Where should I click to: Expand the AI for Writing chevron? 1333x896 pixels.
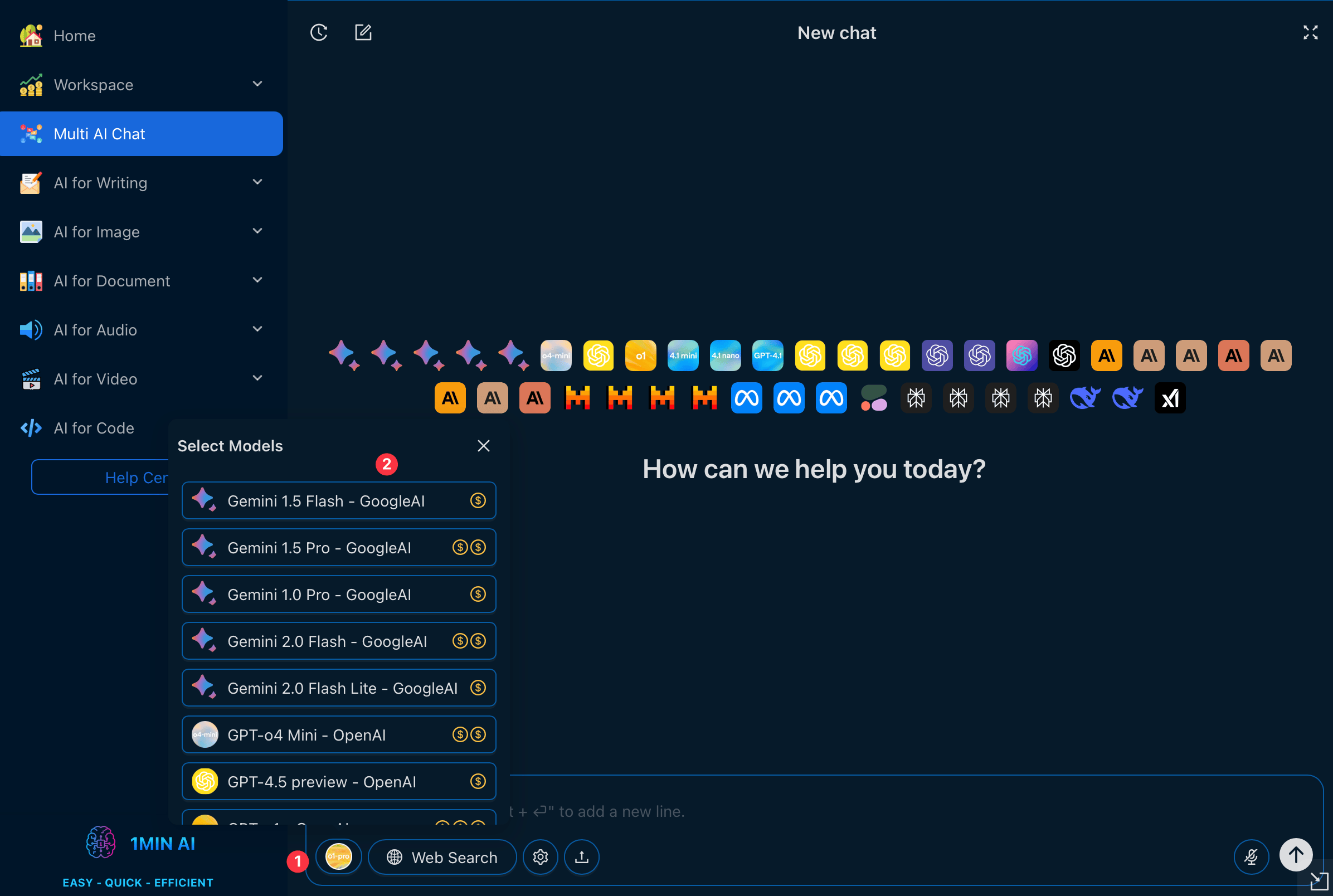257,182
